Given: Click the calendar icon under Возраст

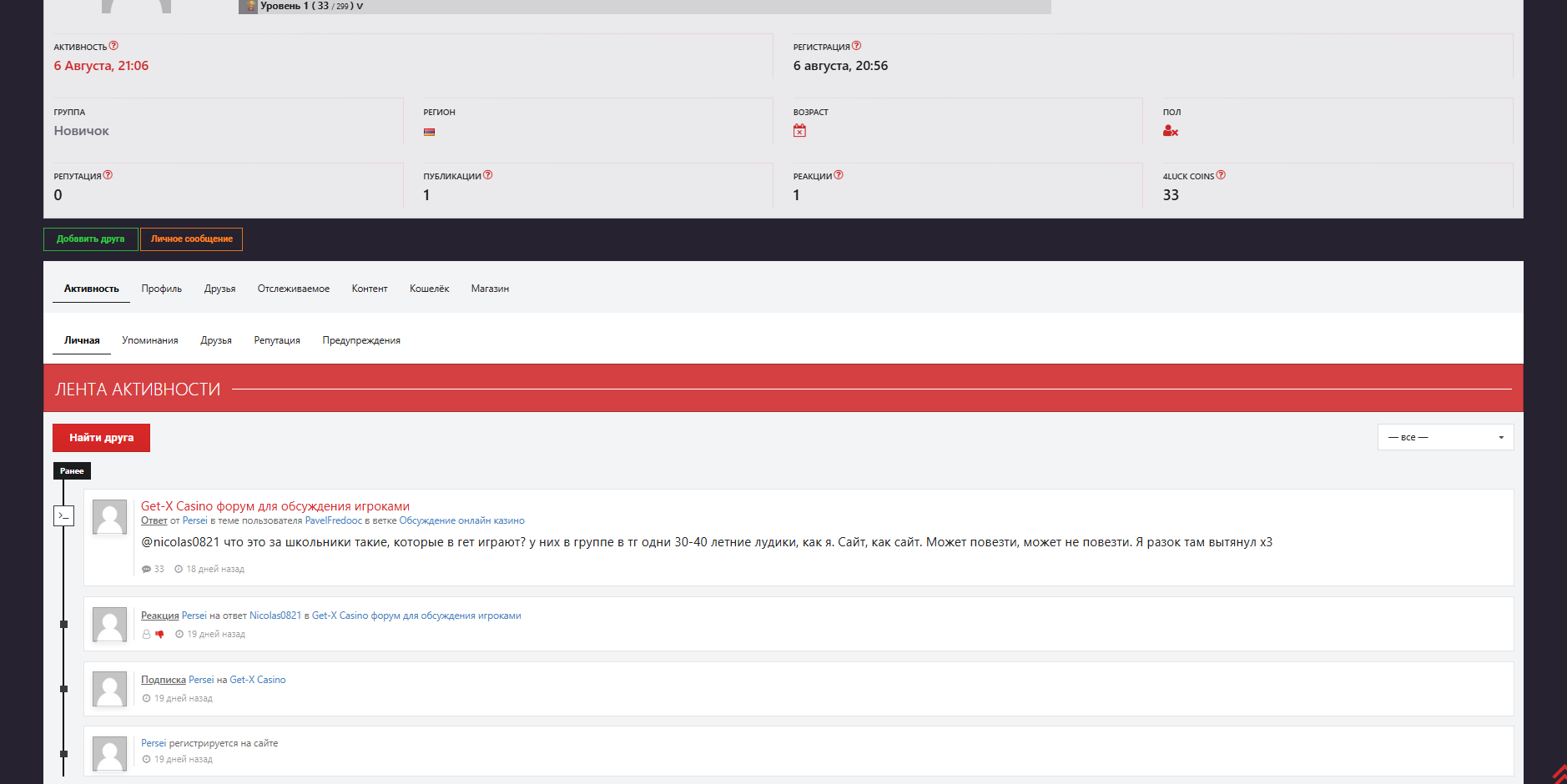Looking at the screenshot, I should click(x=799, y=131).
